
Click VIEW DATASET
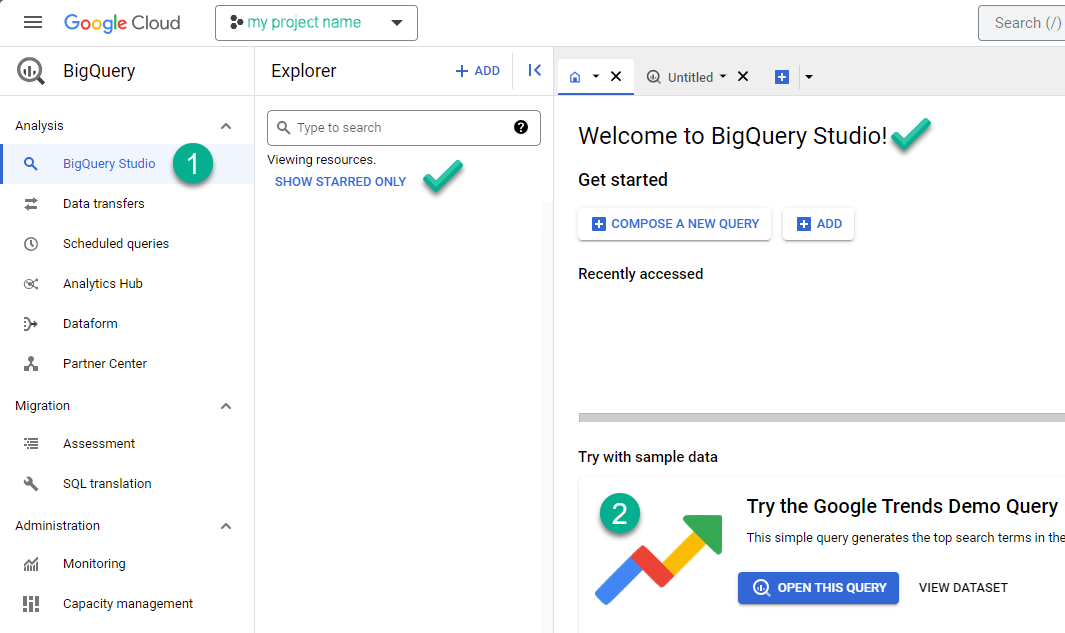pyautogui.click(x=963, y=588)
